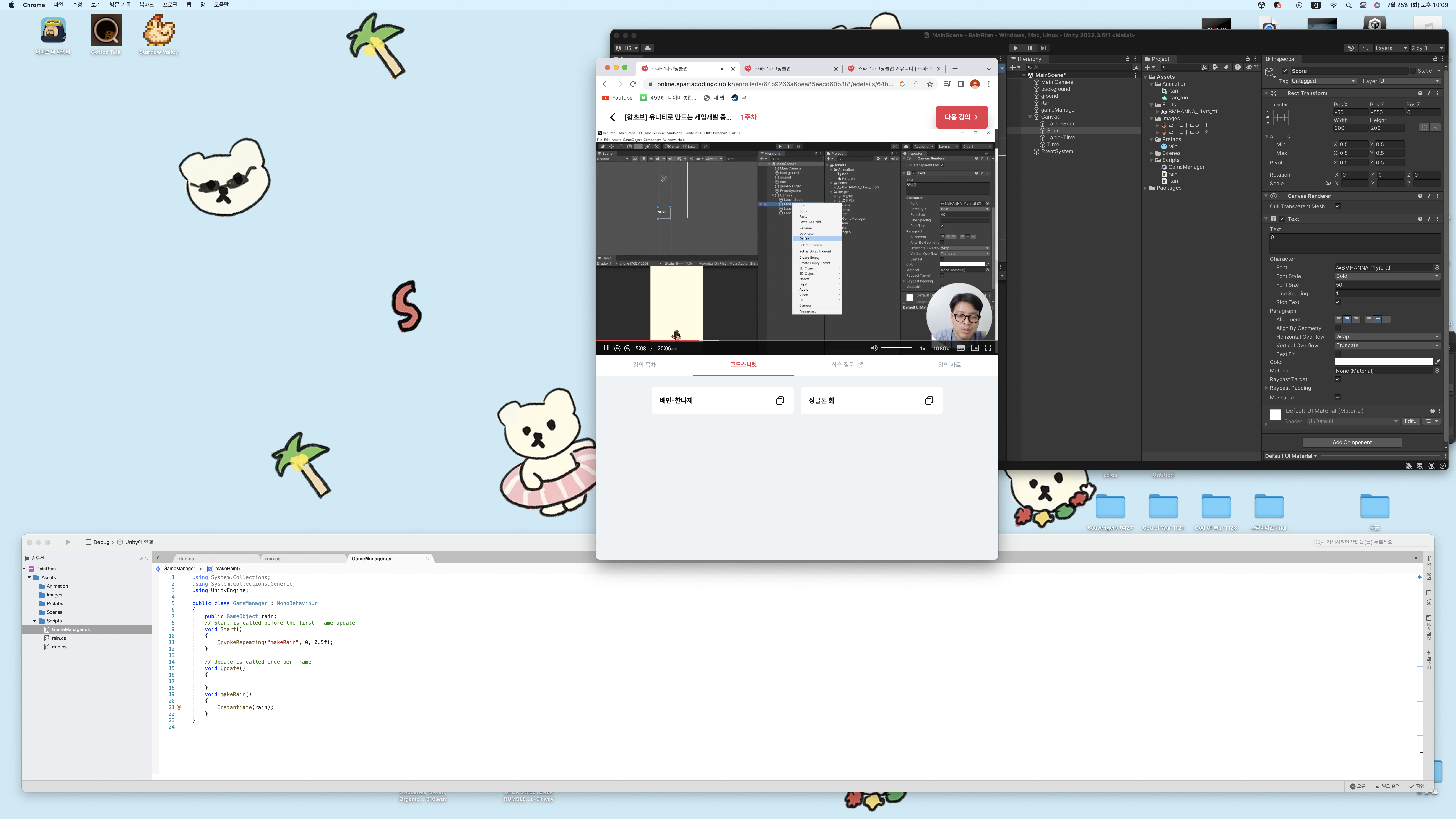Toggle Cull Transparent Mesh checkbox
This screenshot has width=1456, height=819.
[x=1338, y=206]
